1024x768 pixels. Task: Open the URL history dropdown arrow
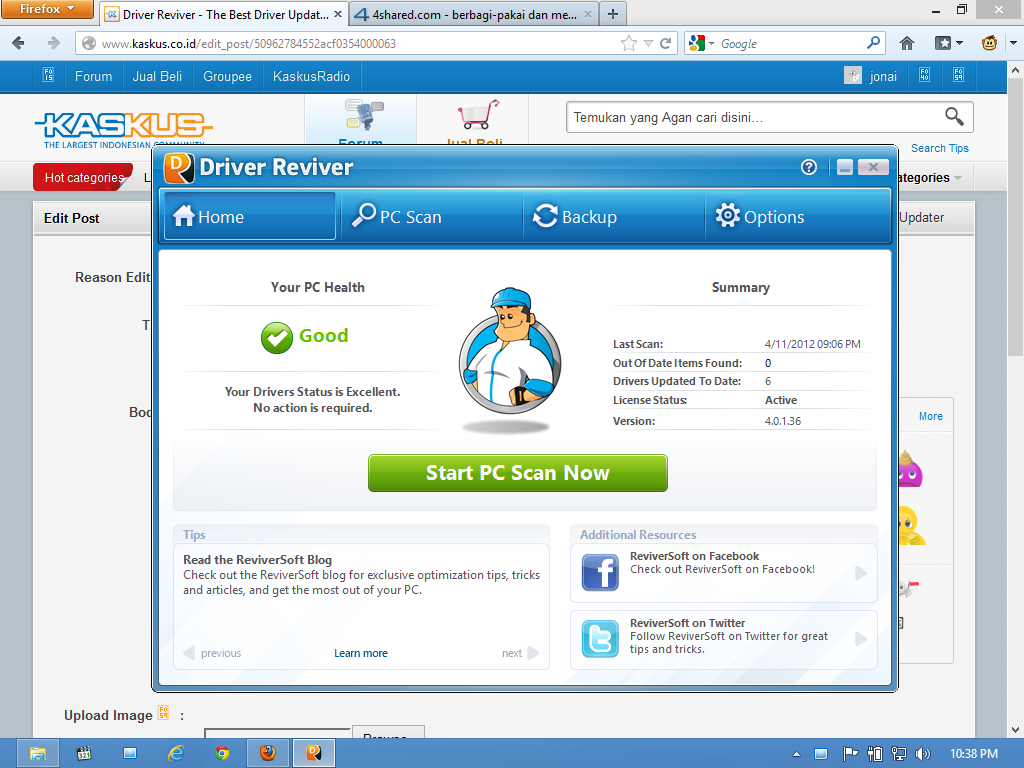pos(648,44)
